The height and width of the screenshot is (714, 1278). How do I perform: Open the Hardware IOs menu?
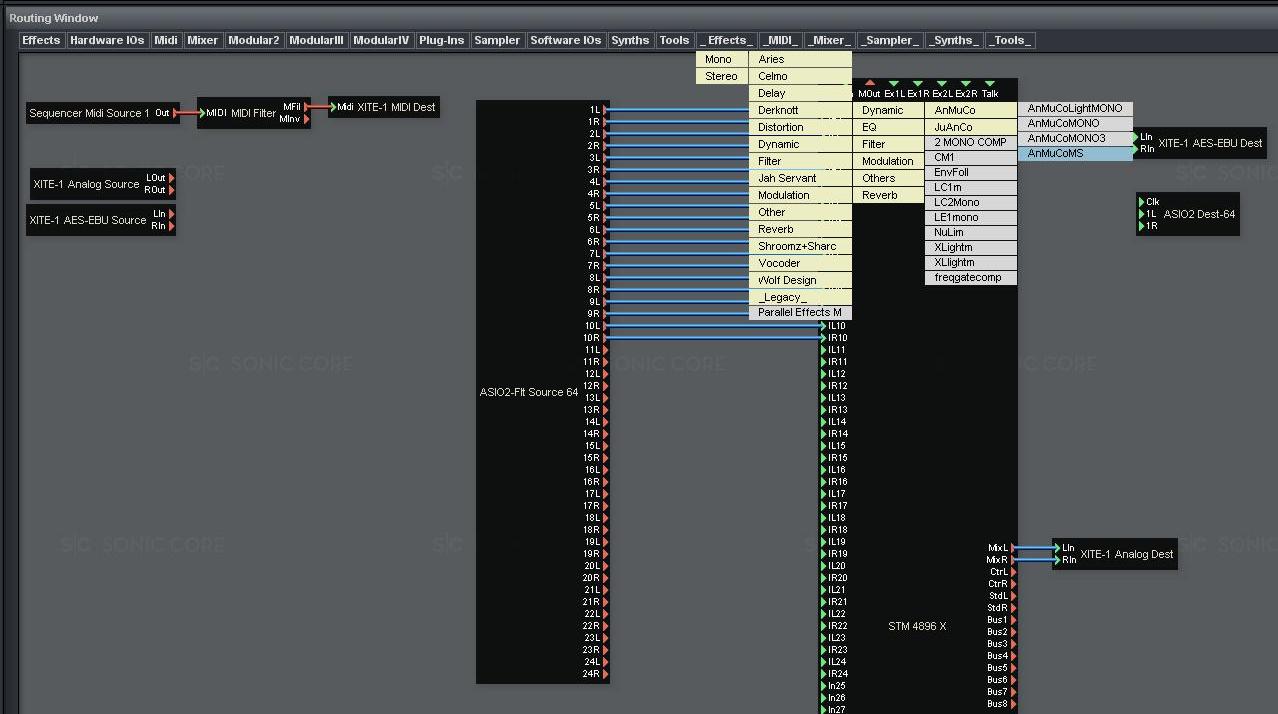(107, 40)
